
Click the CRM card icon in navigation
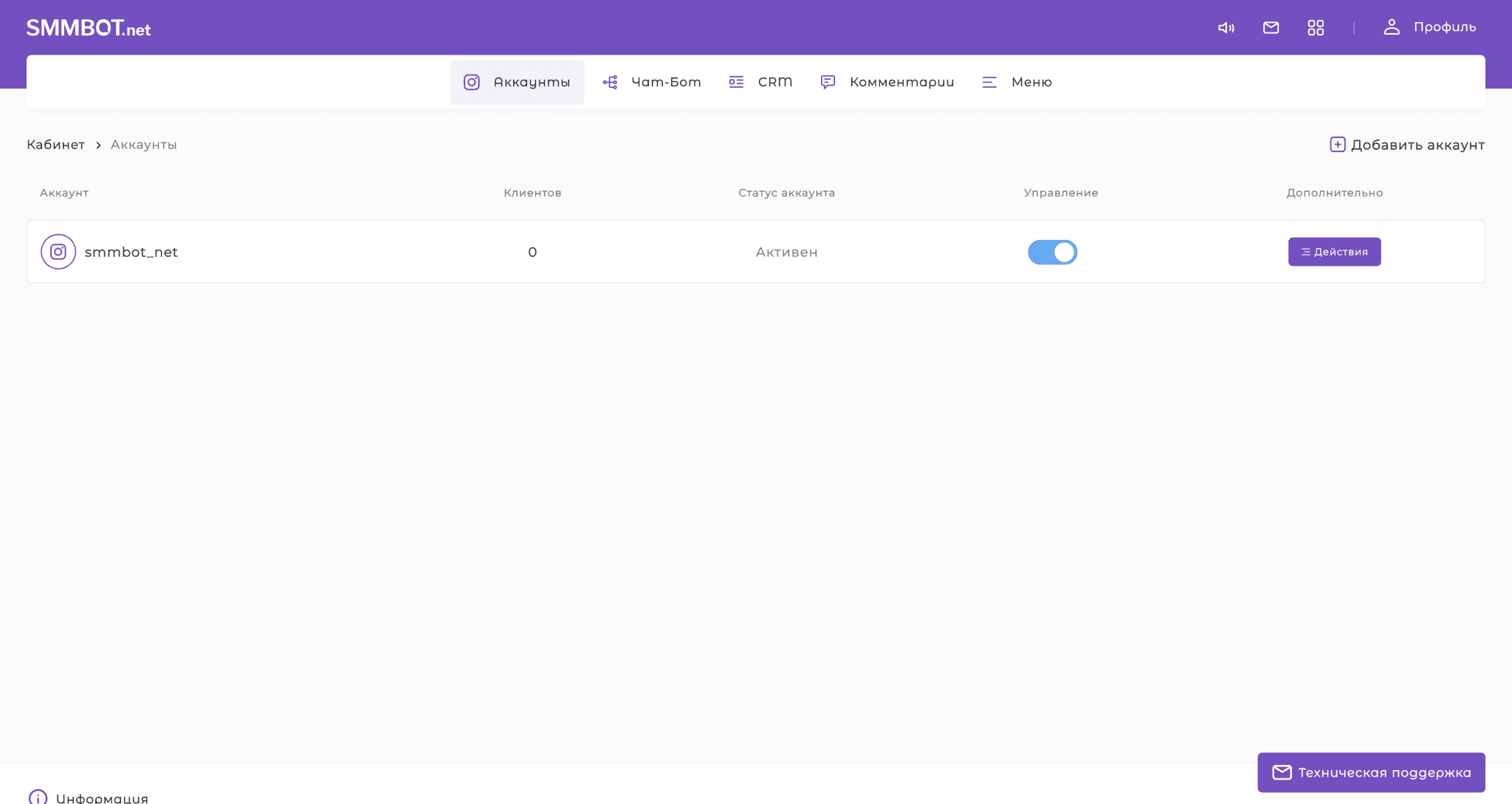pos(736,82)
